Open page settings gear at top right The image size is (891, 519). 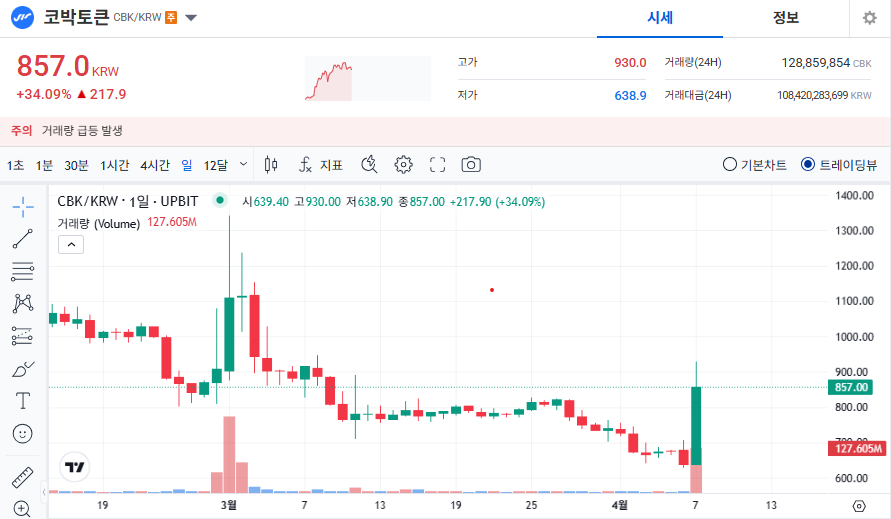(869, 18)
